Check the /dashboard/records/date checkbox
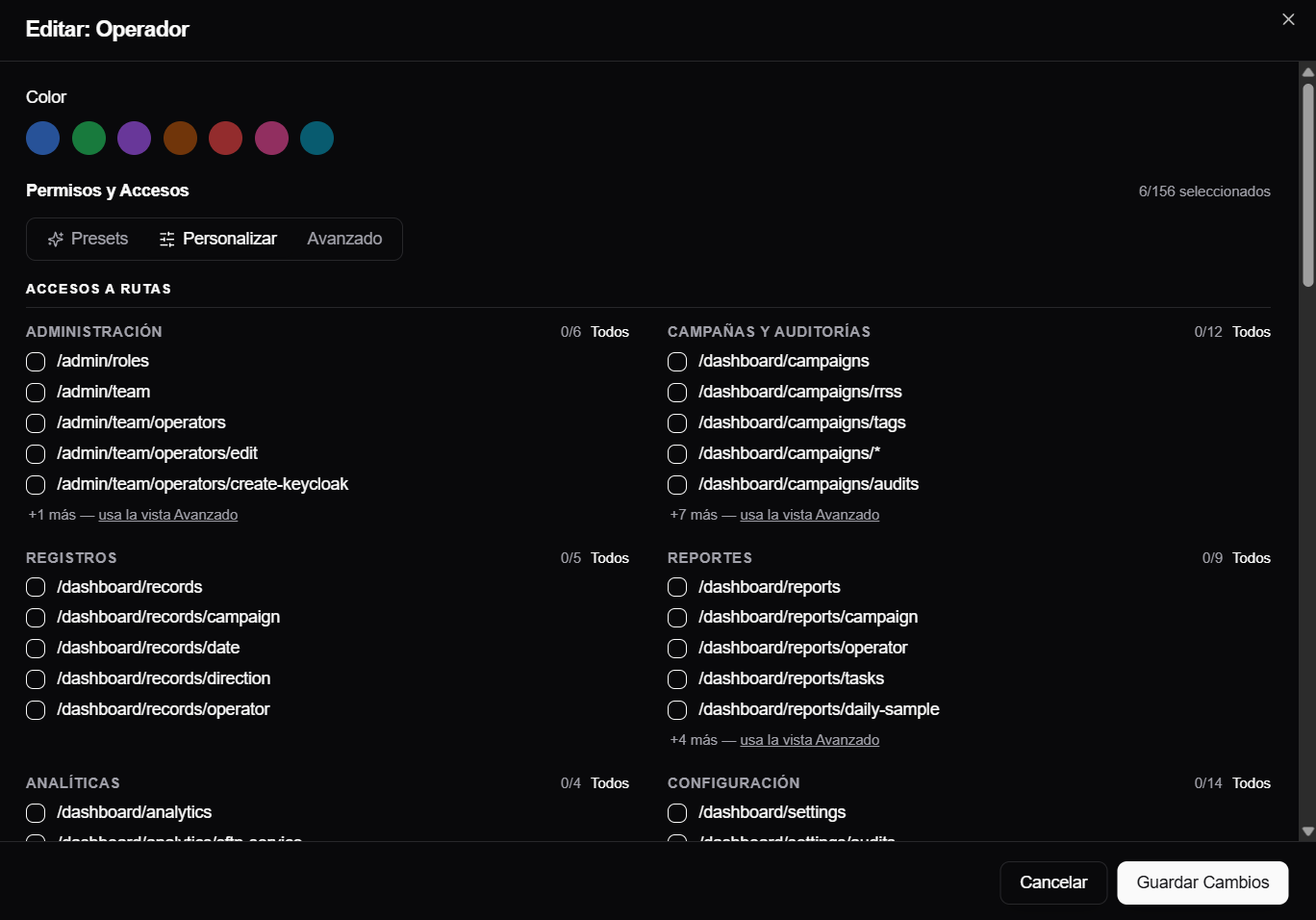This screenshot has height=920, width=1316. click(x=36, y=649)
